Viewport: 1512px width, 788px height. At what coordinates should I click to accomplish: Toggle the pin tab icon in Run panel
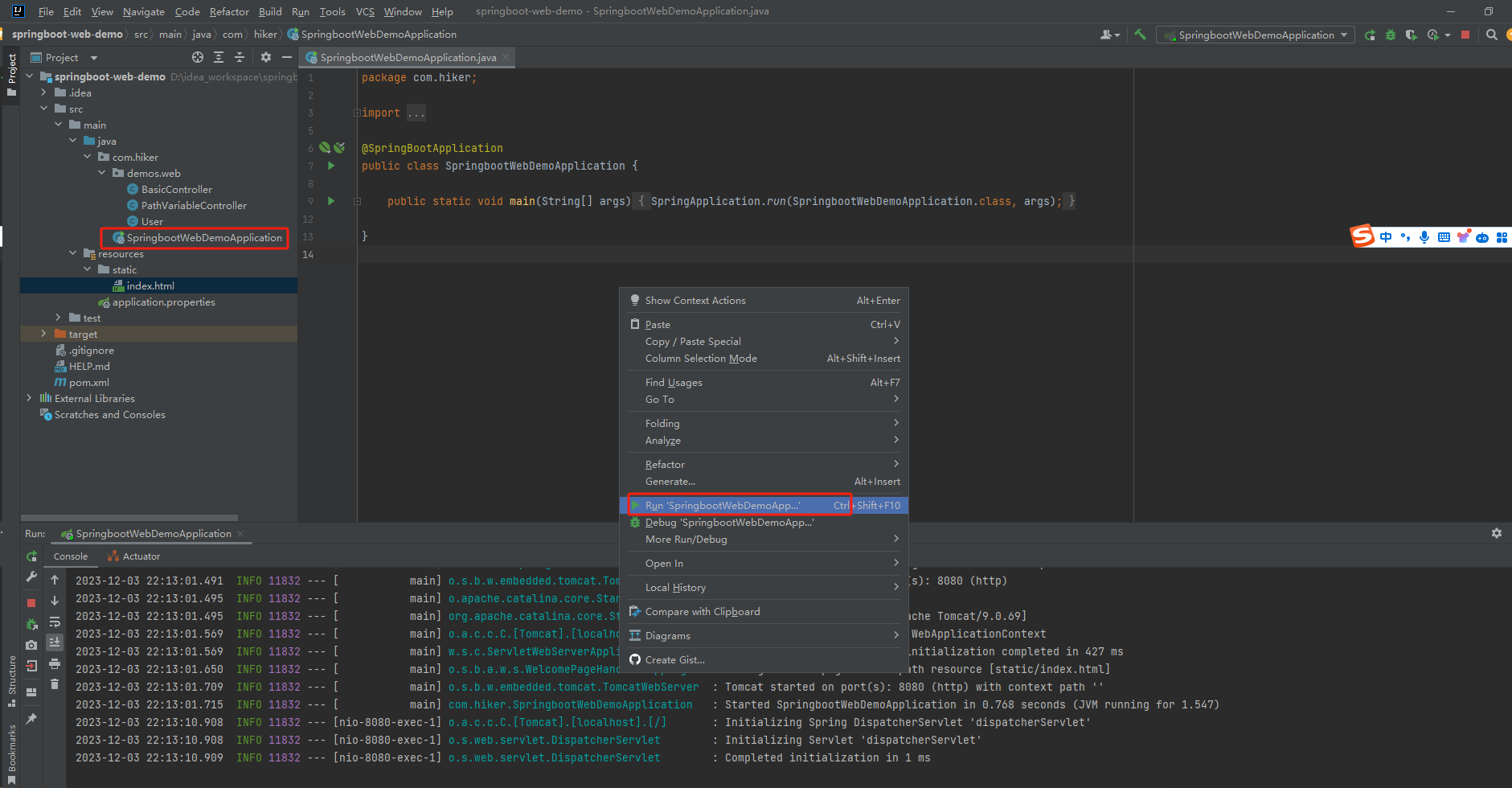31,719
